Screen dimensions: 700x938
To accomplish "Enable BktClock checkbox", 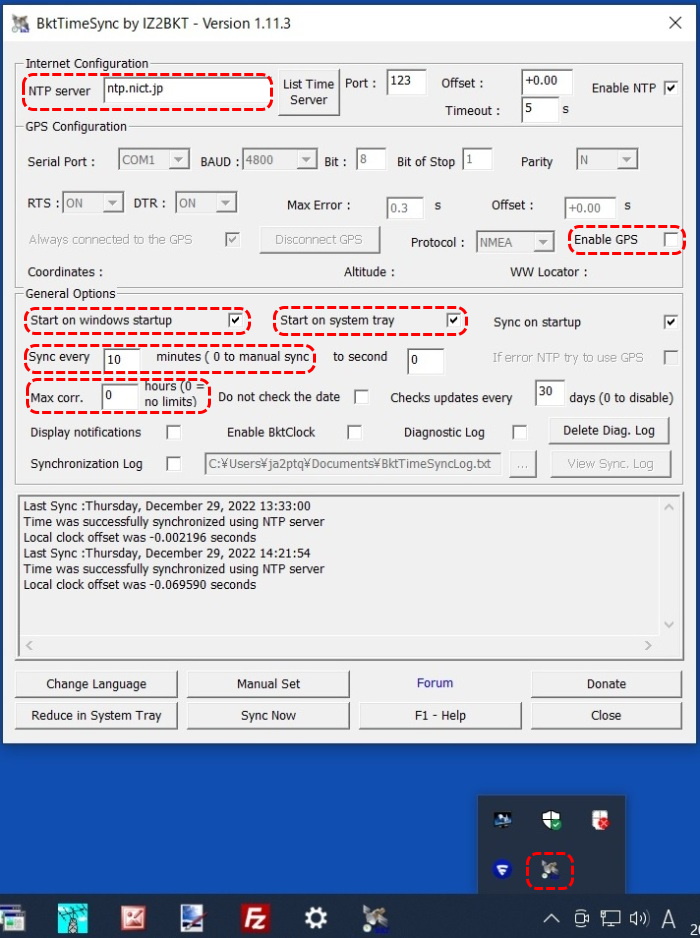I will pos(354,433).
